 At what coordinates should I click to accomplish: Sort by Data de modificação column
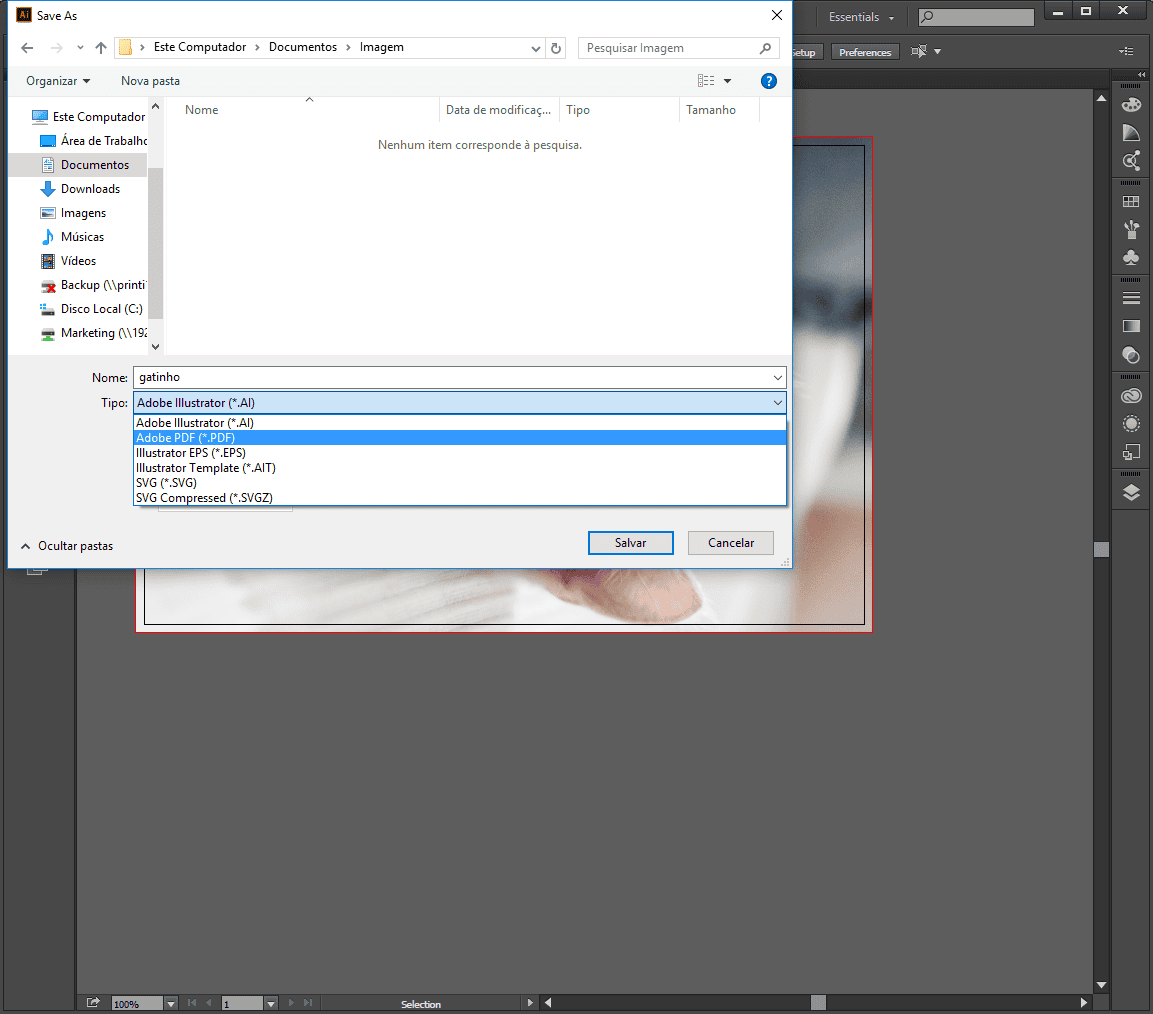(499, 110)
